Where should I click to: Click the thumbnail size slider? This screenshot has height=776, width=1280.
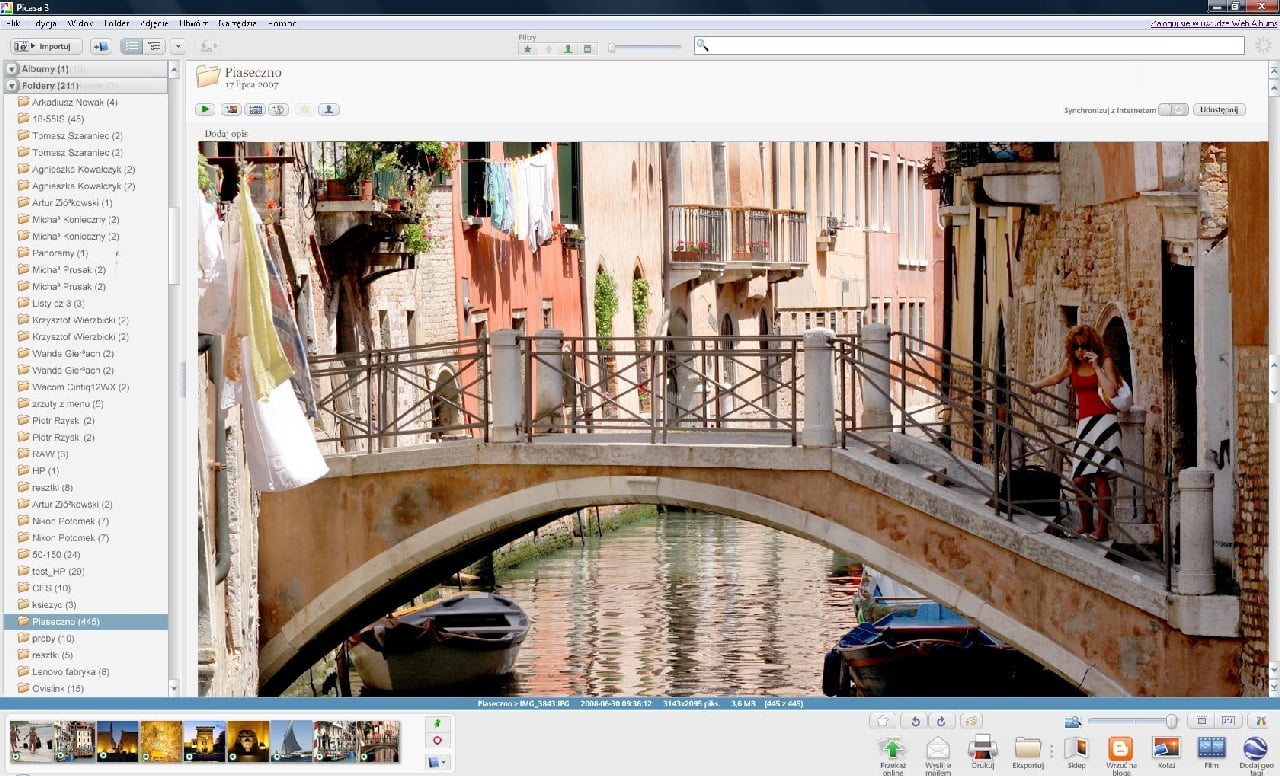click(x=1130, y=721)
